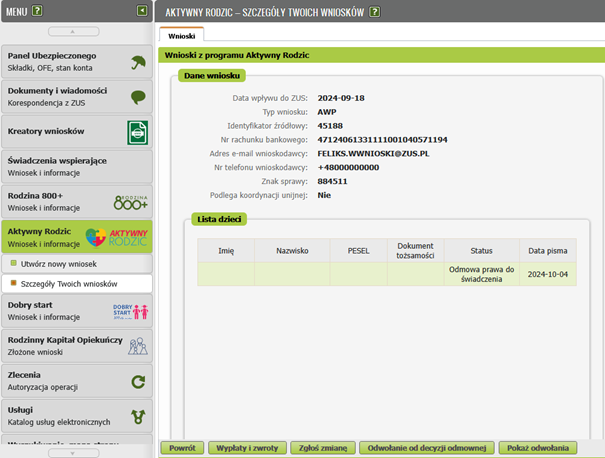The height and width of the screenshot is (458, 605).
Task: Open help icon next to MENU
Action: pos(37,10)
